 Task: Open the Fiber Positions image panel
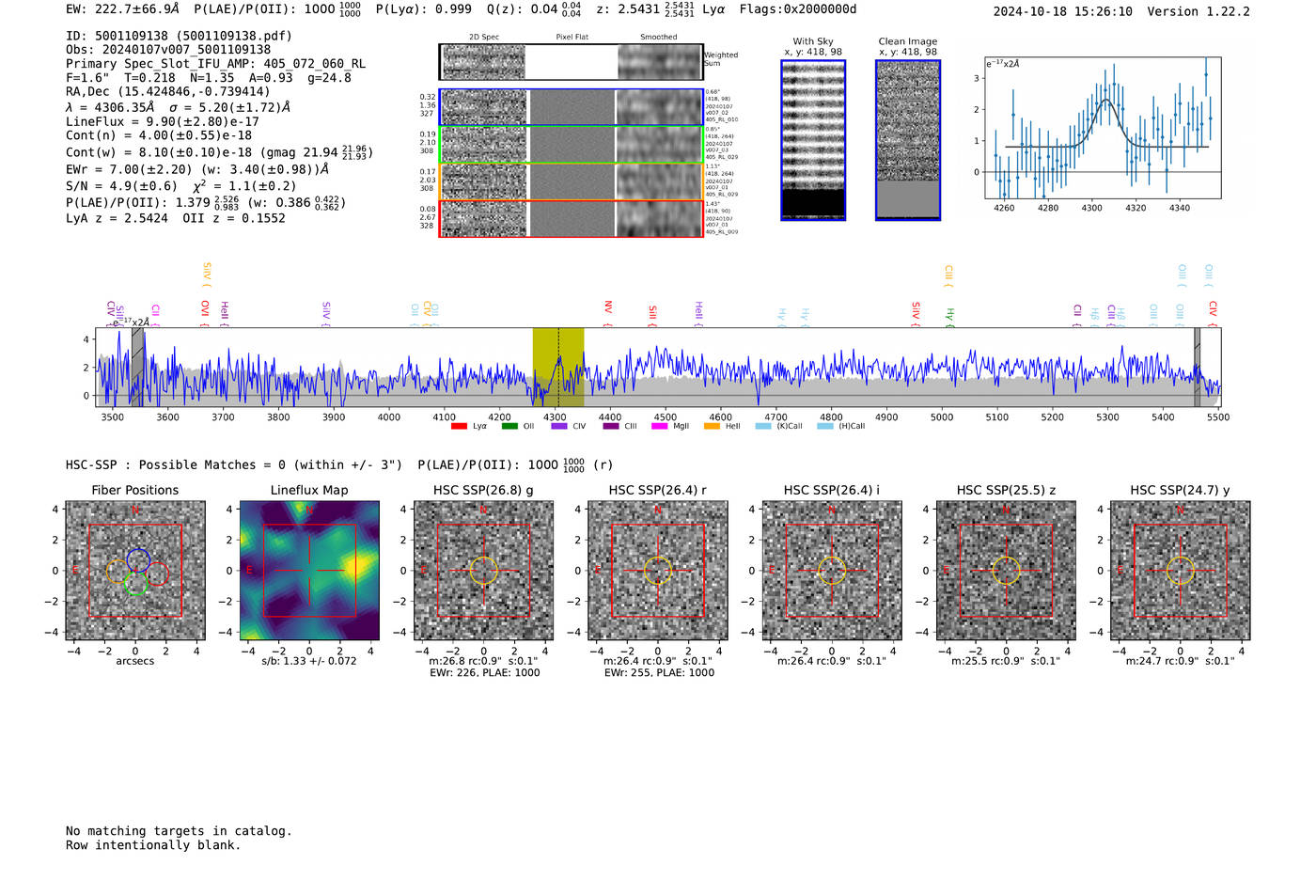pyautogui.click(x=135, y=571)
